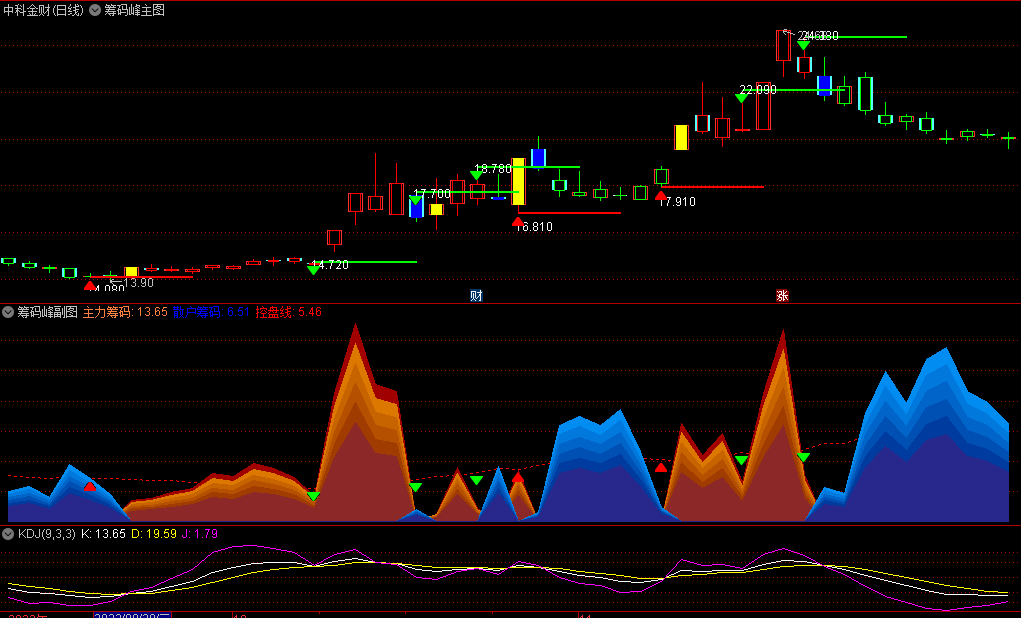Image resolution: width=1021 pixels, height=618 pixels.
Task: Click the 财 info marker icon
Action: point(476,296)
